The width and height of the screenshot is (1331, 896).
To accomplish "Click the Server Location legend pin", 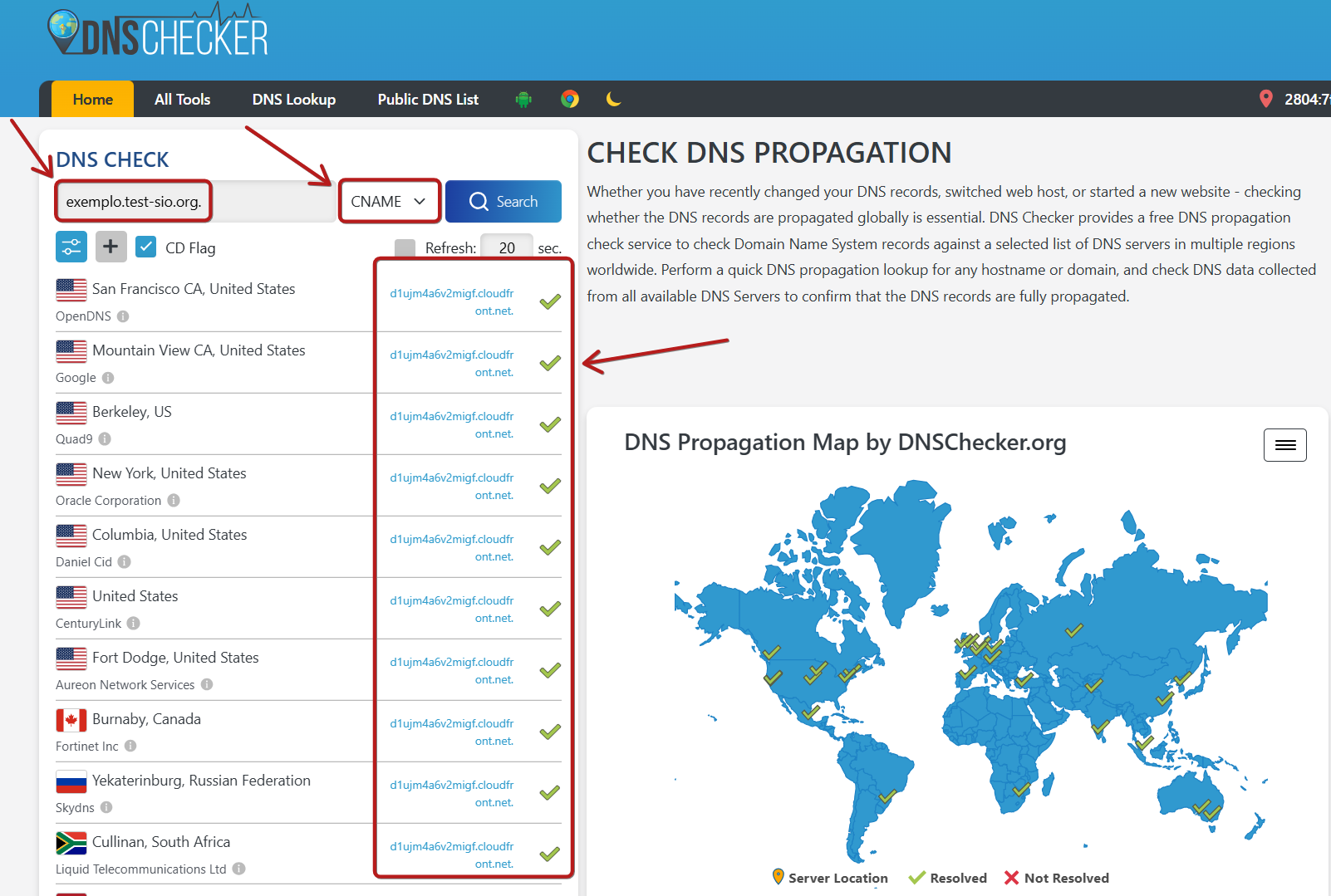I will (778, 877).
